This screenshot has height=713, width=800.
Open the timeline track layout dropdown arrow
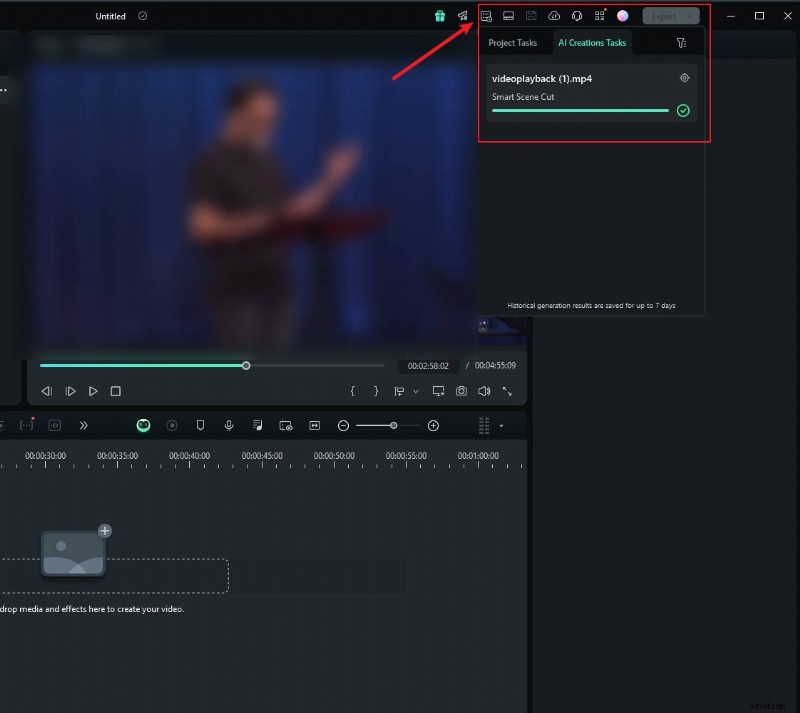(x=501, y=426)
